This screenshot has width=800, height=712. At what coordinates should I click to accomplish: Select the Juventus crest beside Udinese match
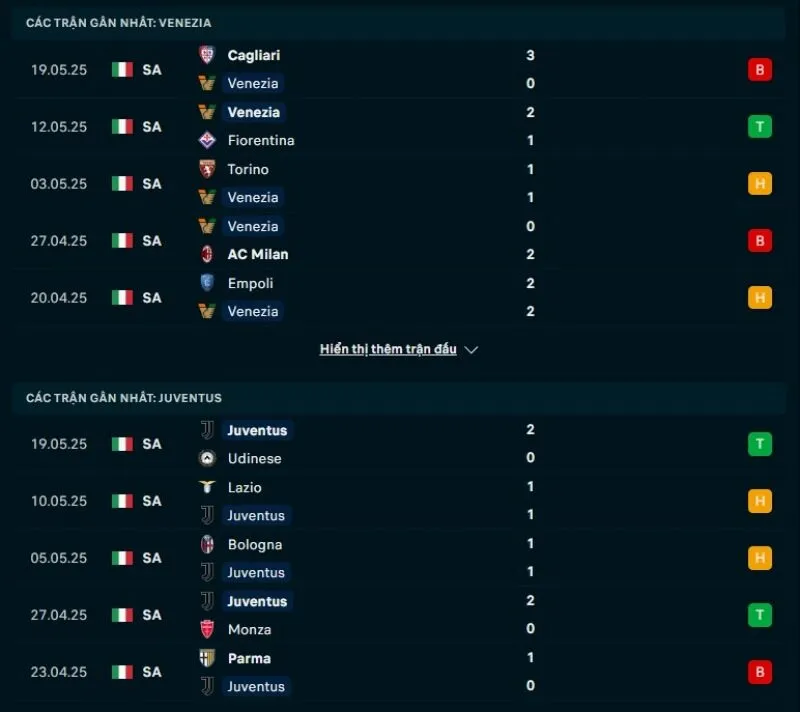[208, 430]
